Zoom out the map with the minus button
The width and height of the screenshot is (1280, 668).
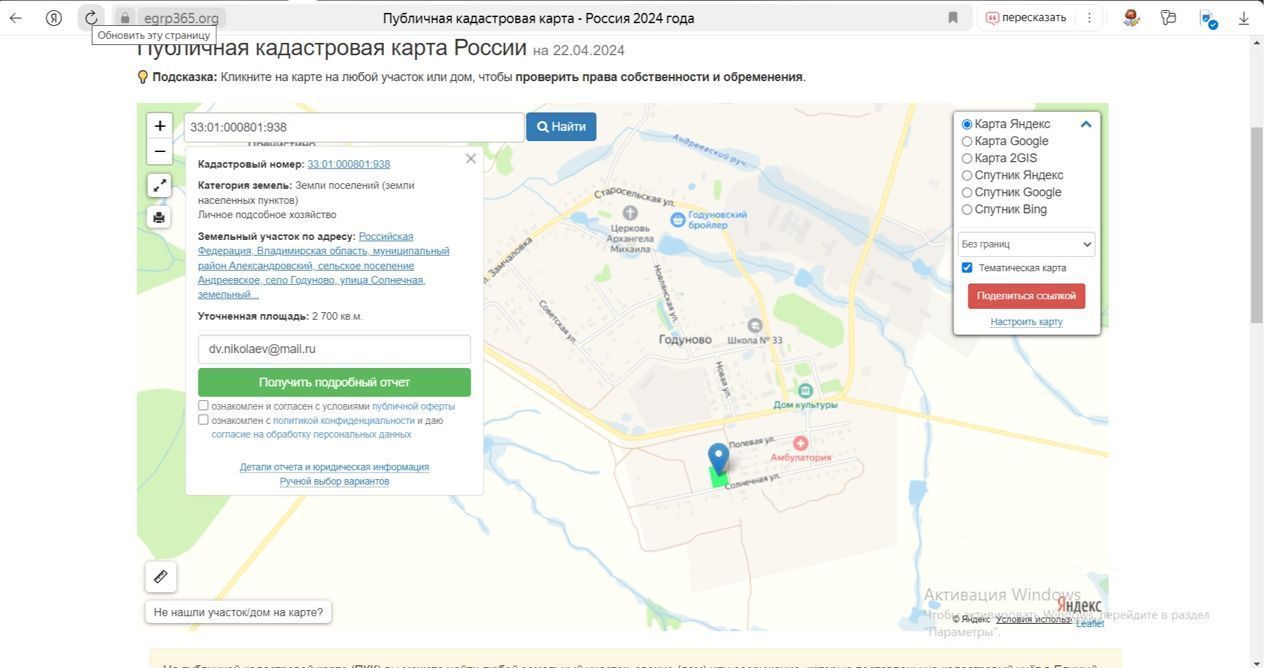(x=159, y=151)
